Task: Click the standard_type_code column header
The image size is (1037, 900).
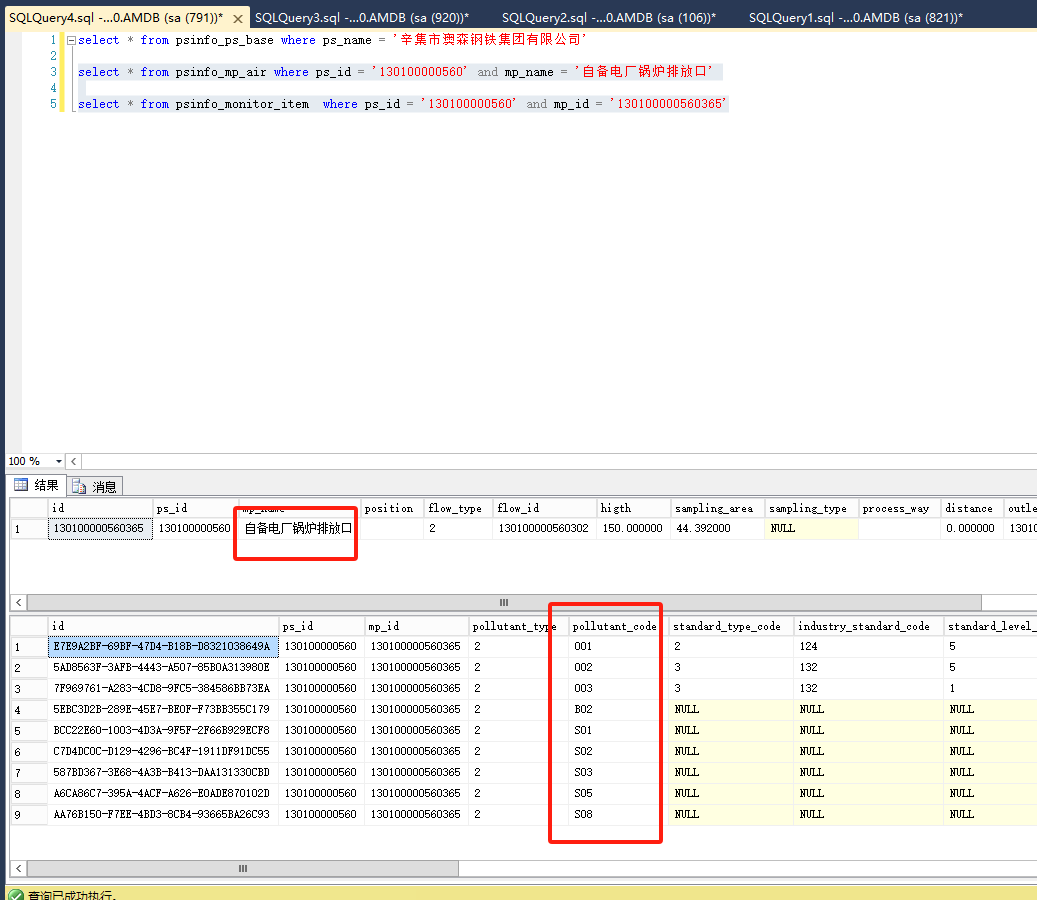Action: pyautogui.click(x=729, y=626)
